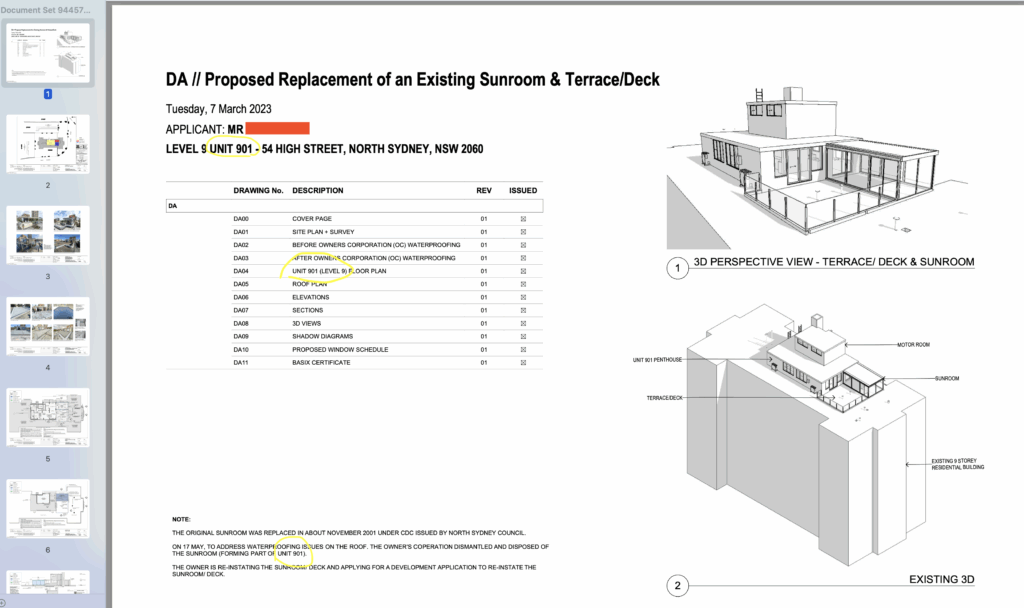This screenshot has width=1024, height=608.
Task: Click the issued checkbox in the DA05 row
Action: 523,284
